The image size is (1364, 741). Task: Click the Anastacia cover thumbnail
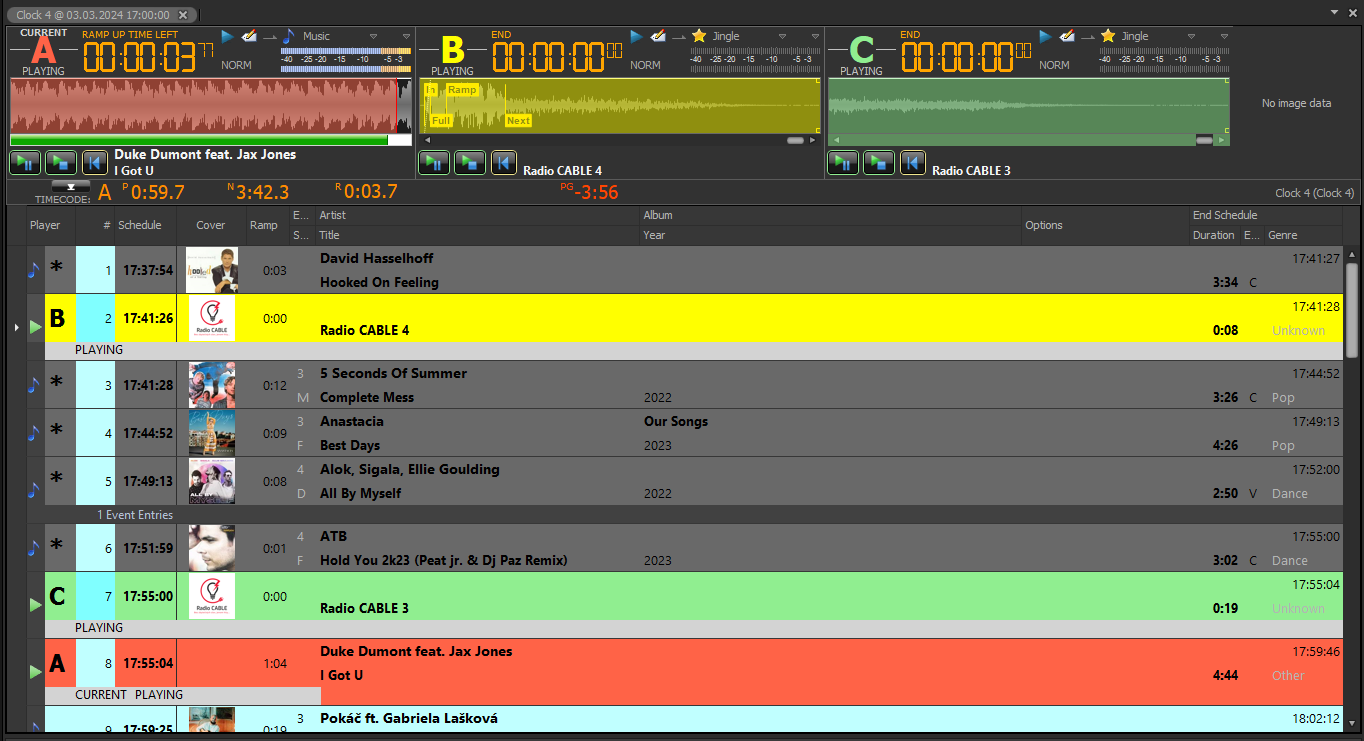point(211,433)
